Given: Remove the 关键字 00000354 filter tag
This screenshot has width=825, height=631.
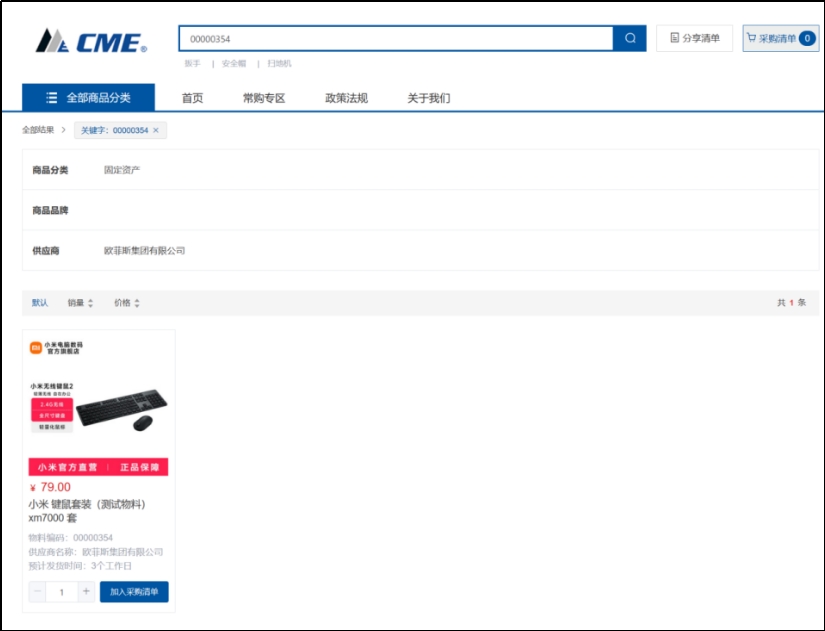Looking at the screenshot, I should click(156, 130).
